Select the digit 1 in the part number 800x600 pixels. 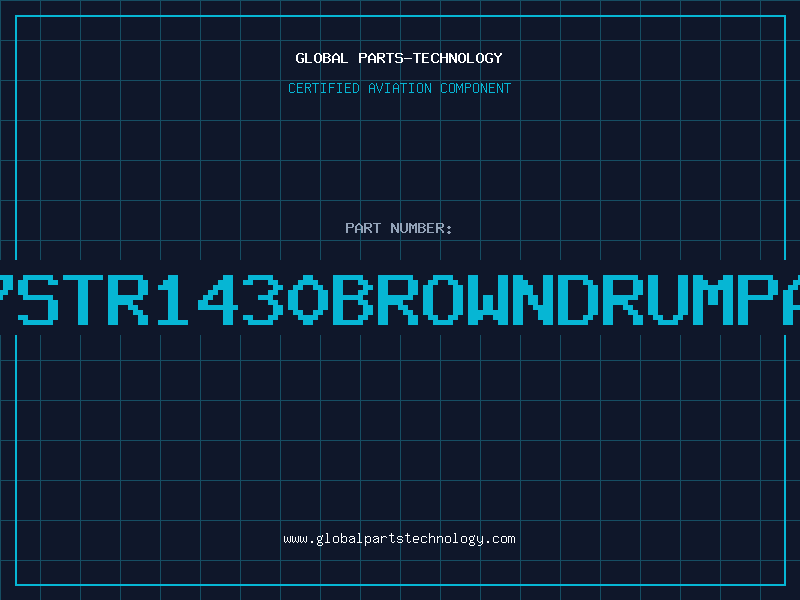point(173,299)
